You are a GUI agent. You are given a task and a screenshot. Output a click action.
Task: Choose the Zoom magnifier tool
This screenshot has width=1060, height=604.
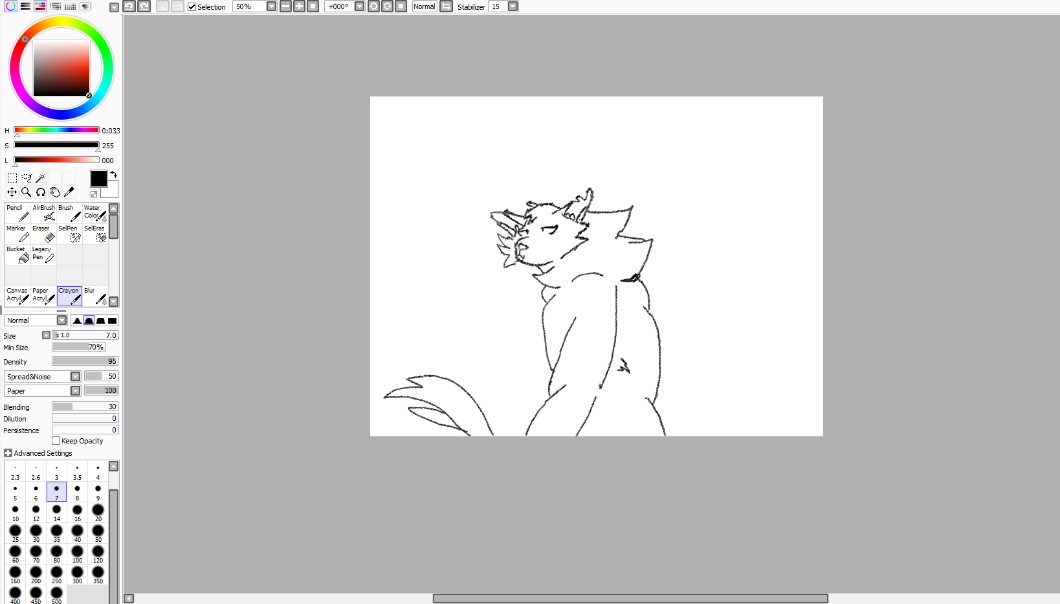click(26, 191)
